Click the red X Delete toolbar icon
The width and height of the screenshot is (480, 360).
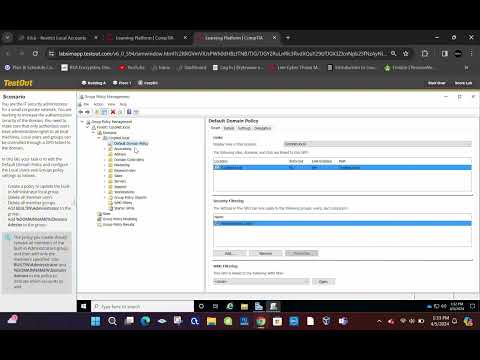point(113,112)
